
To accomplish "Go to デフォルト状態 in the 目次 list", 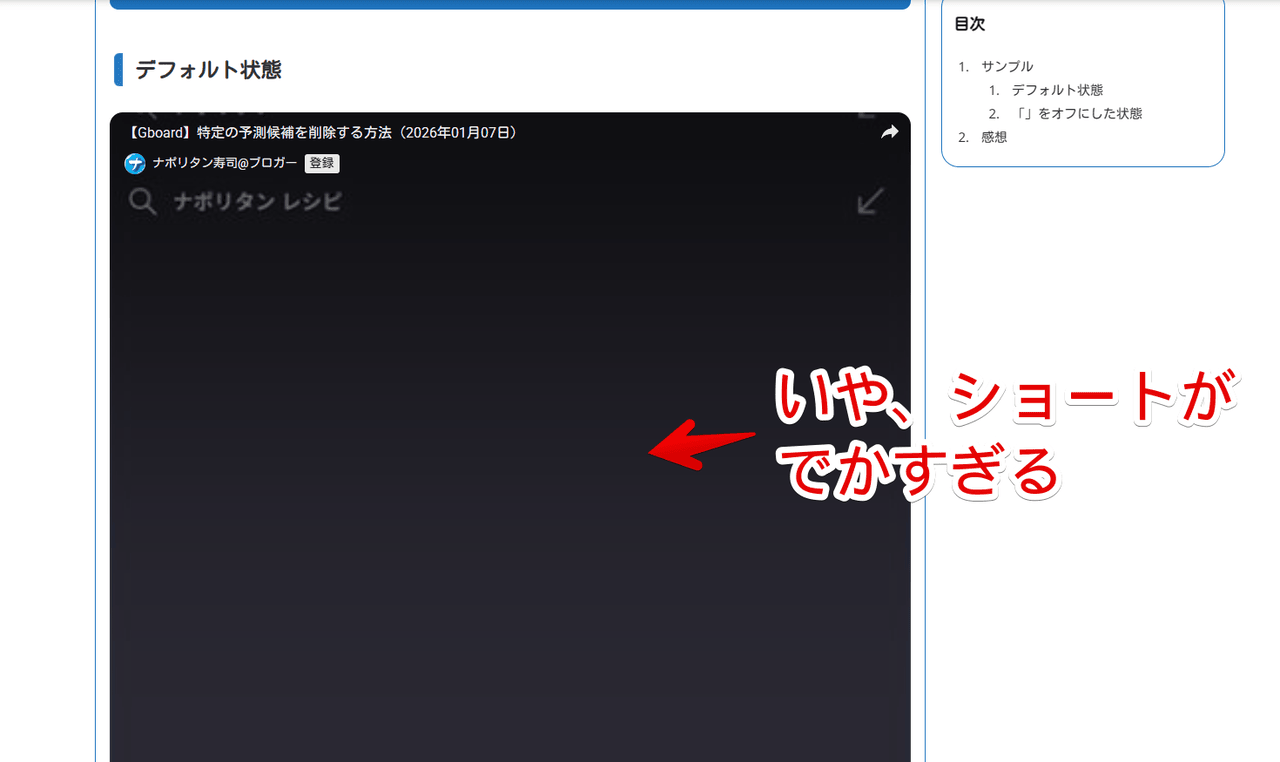I will pos(1057,90).
